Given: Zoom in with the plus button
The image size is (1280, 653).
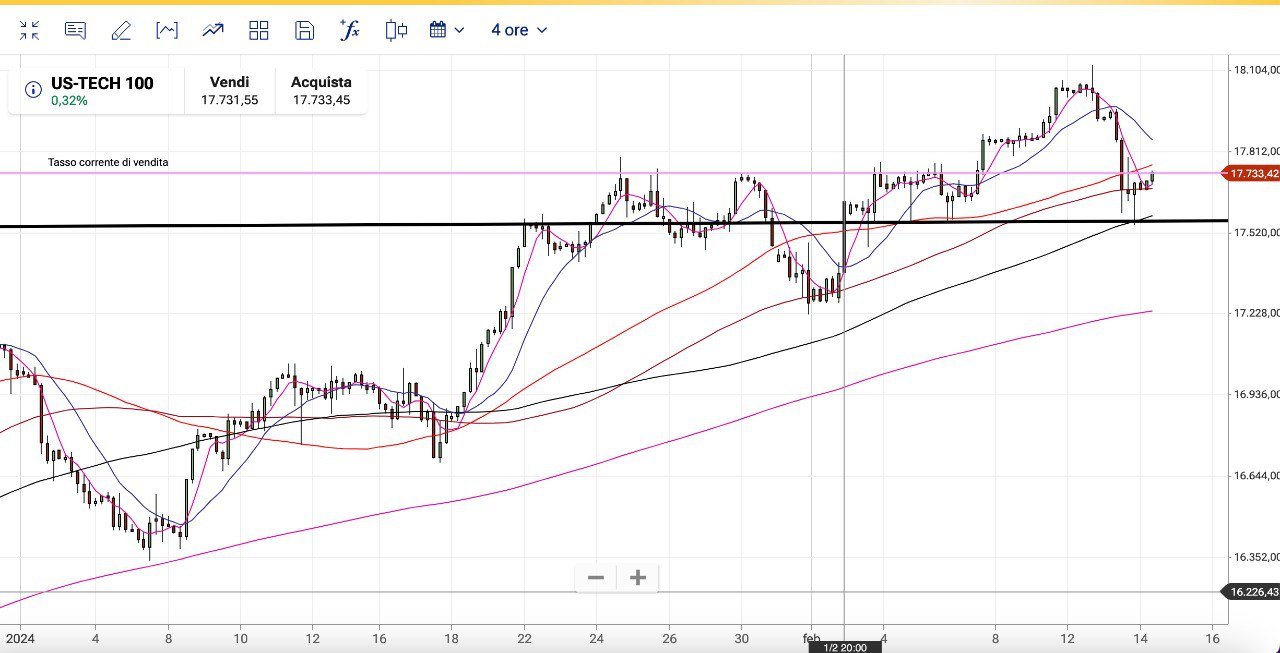Looking at the screenshot, I should 638,577.
